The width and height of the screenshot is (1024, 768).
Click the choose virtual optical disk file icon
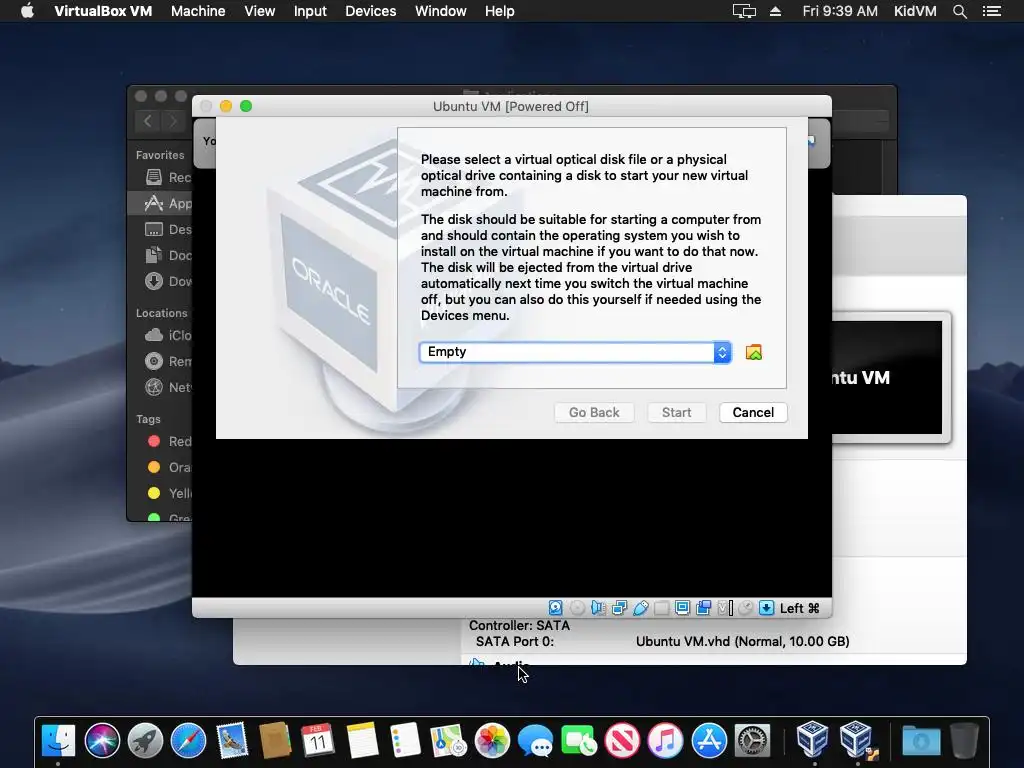tap(754, 353)
